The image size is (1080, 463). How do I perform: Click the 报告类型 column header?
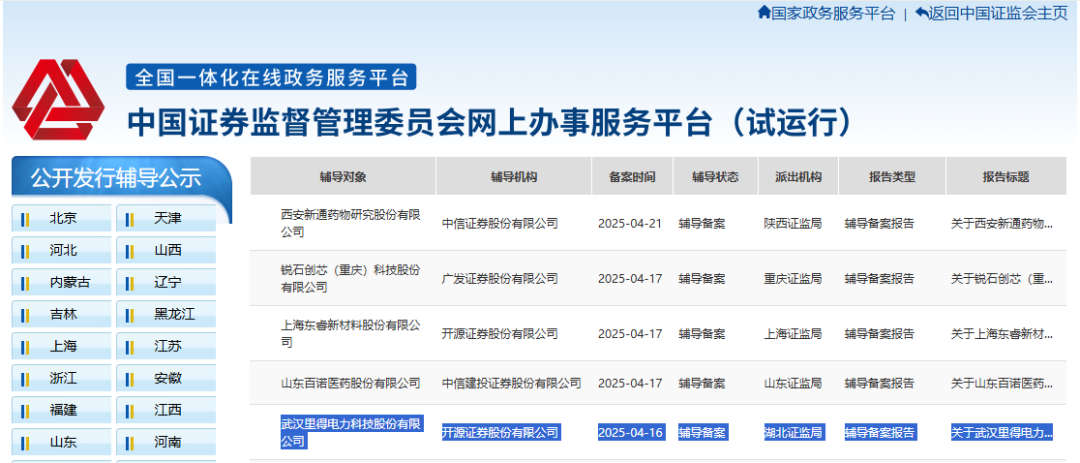(x=892, y=176)
